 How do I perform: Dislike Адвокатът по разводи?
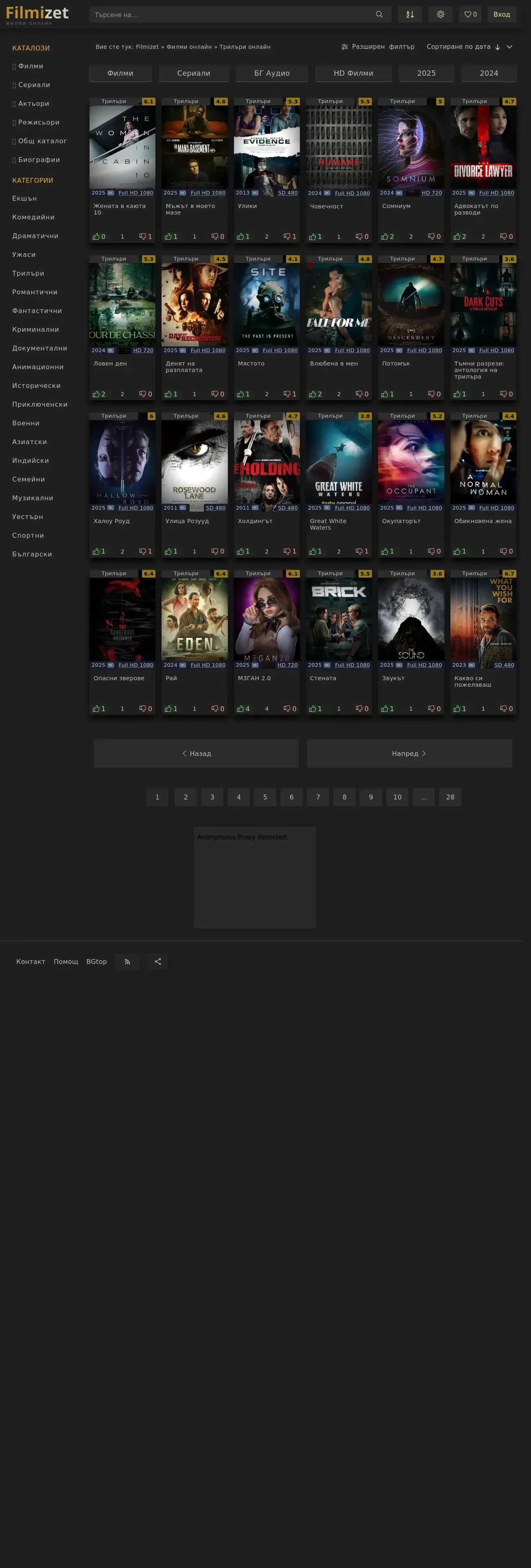(506, 237)
